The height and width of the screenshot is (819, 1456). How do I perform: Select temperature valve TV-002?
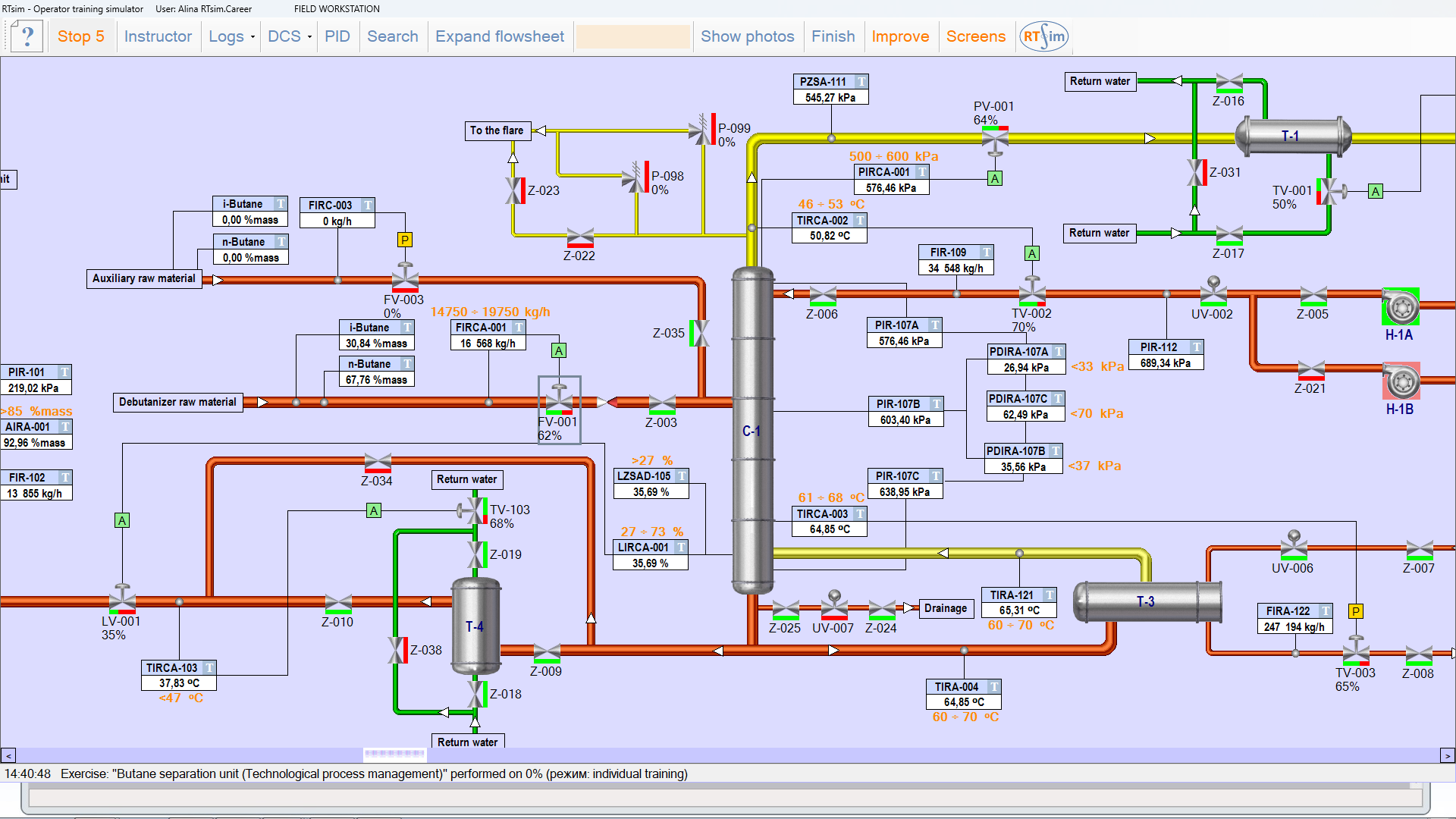[x=1032, y=292]
